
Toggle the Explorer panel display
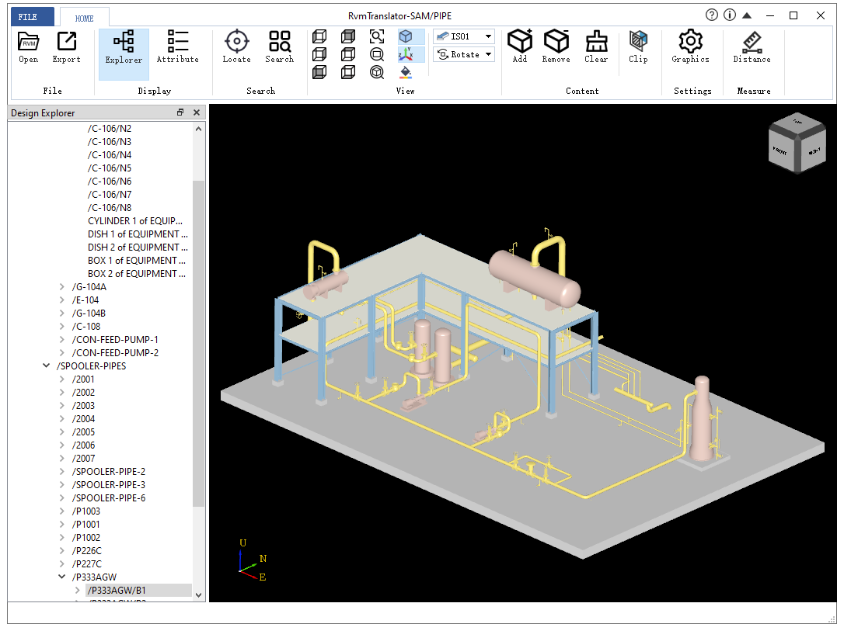tap(124, 46)
